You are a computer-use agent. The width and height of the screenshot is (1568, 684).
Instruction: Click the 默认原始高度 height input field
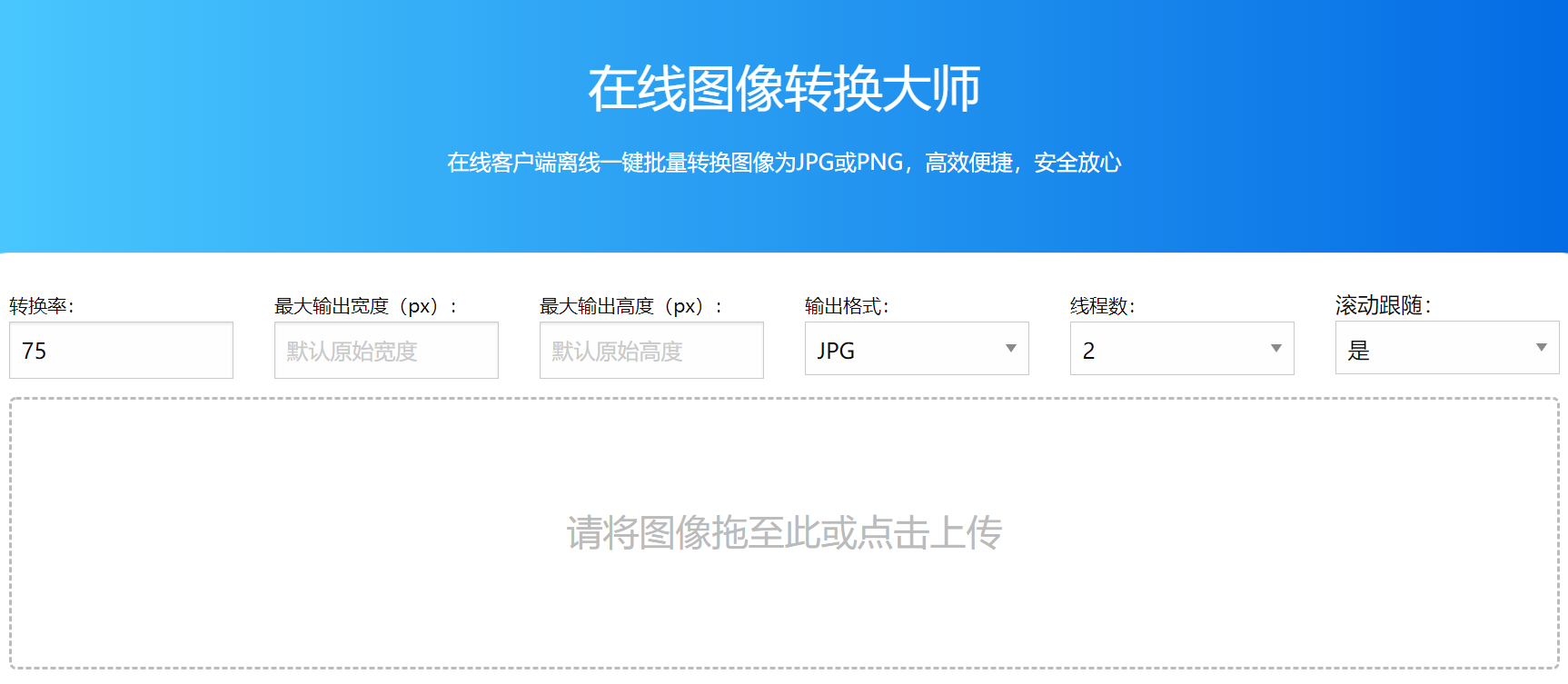pyautogui.click(x=651, y=351)
